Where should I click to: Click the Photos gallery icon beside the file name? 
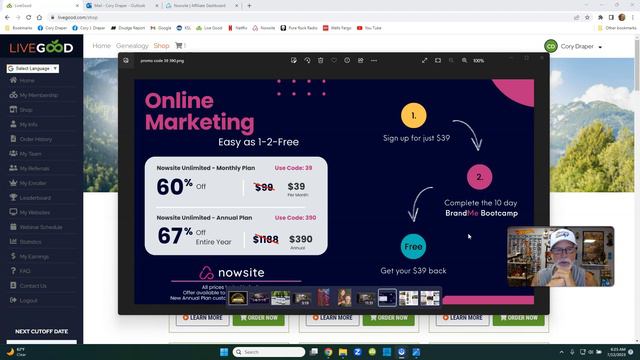pos(126,60)
